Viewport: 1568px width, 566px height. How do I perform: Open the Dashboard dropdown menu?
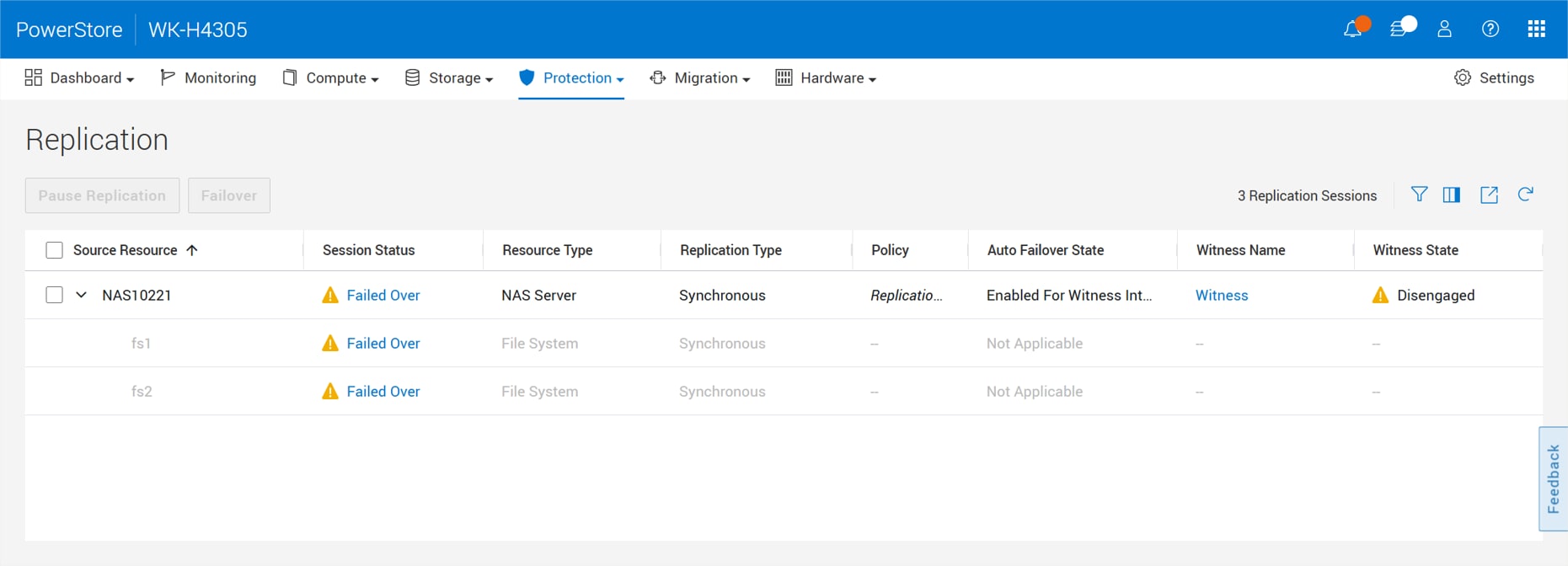[x=80, y=77]
